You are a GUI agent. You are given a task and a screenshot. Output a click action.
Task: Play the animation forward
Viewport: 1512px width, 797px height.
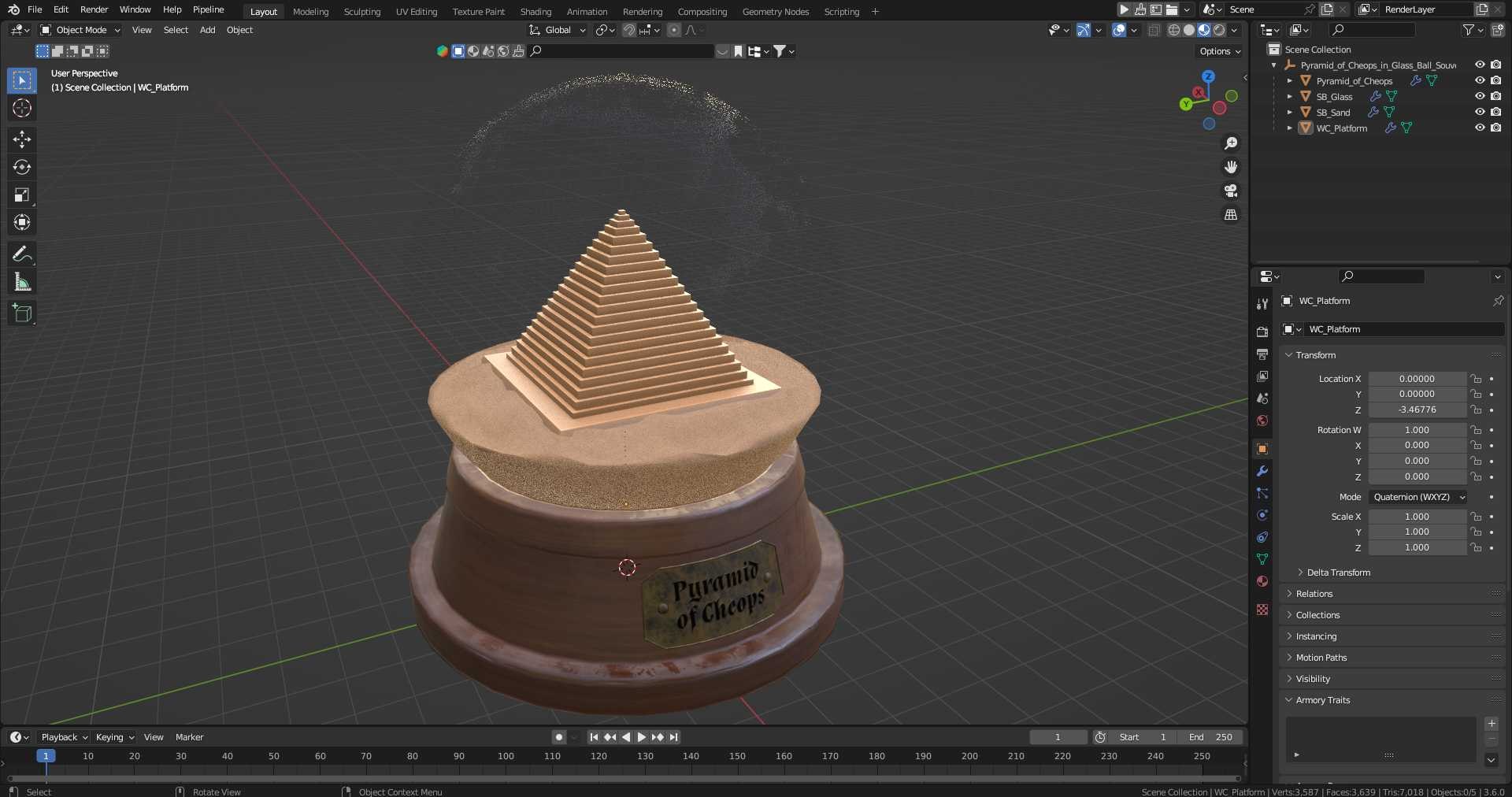[x=641, y=737]
